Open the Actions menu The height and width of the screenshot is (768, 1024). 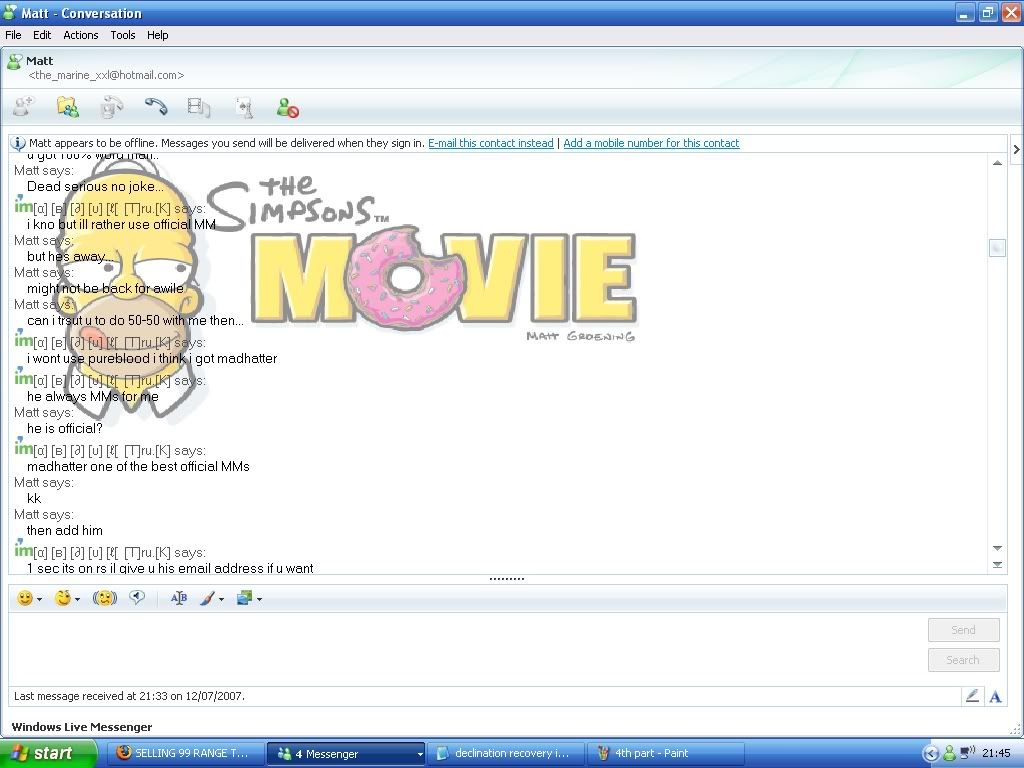[x=81, y=35]
